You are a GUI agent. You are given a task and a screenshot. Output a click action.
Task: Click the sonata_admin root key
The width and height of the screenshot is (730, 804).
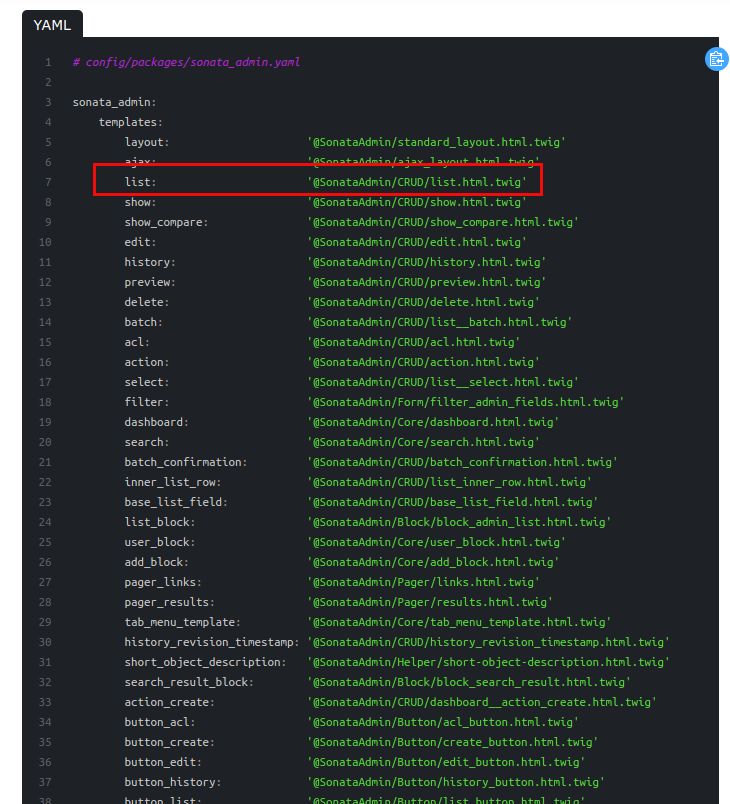(114, 102)
